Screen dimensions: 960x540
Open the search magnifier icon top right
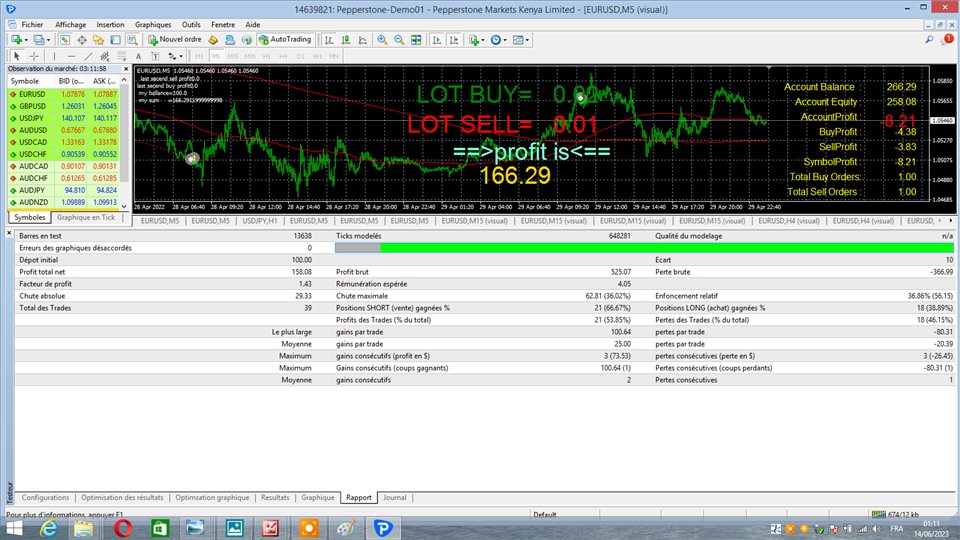pyautogui.click(x=929, y=40)
